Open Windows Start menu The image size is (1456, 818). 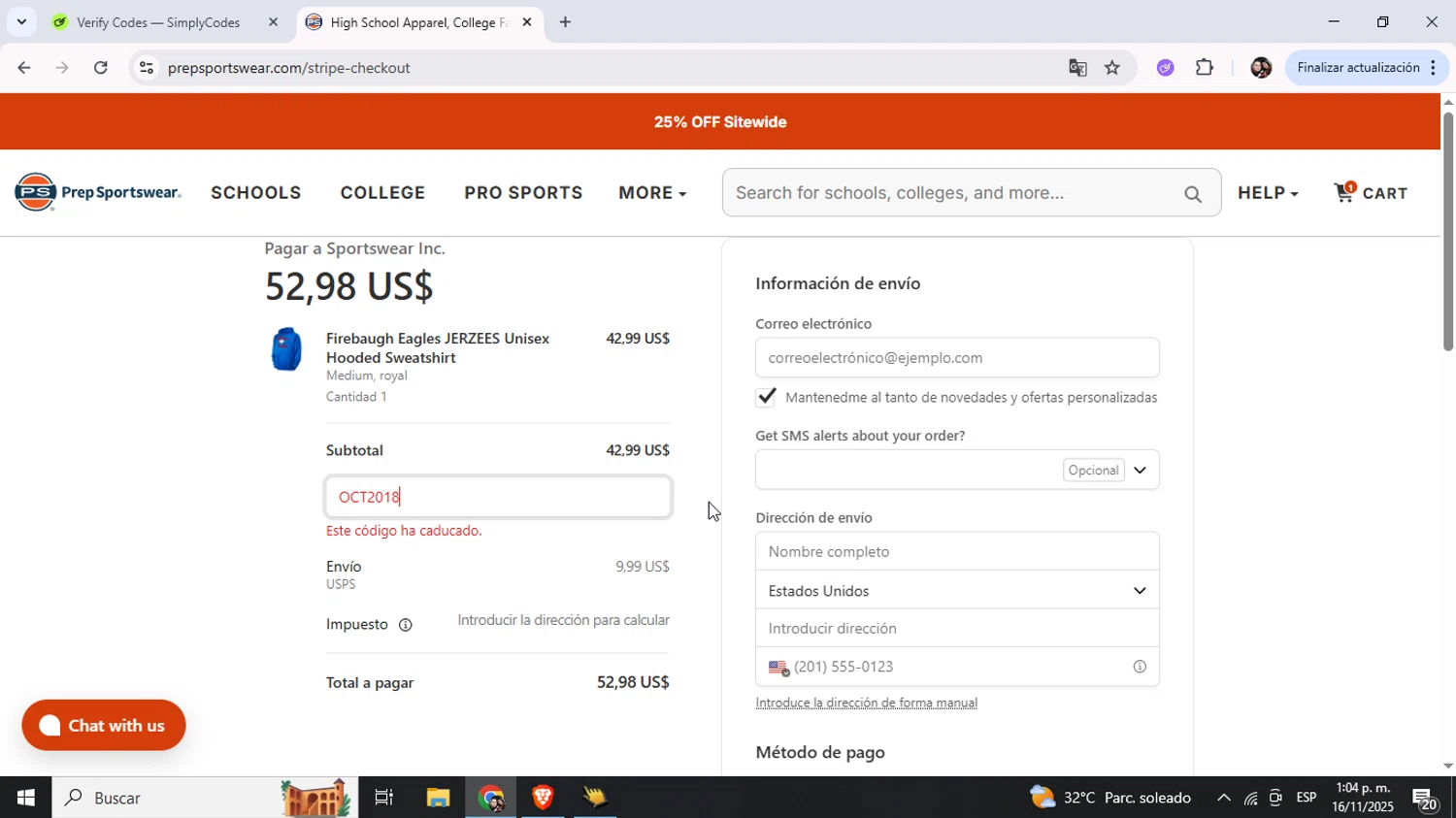(25, 798)
